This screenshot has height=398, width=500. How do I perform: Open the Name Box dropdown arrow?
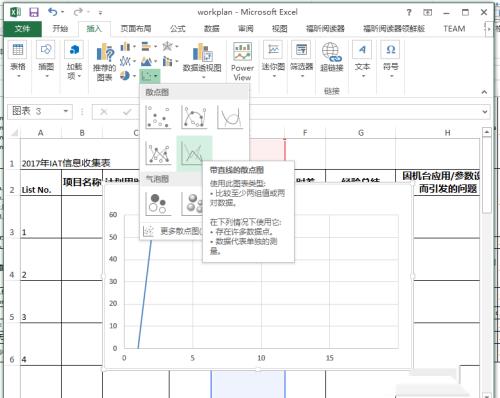(66, 111)
